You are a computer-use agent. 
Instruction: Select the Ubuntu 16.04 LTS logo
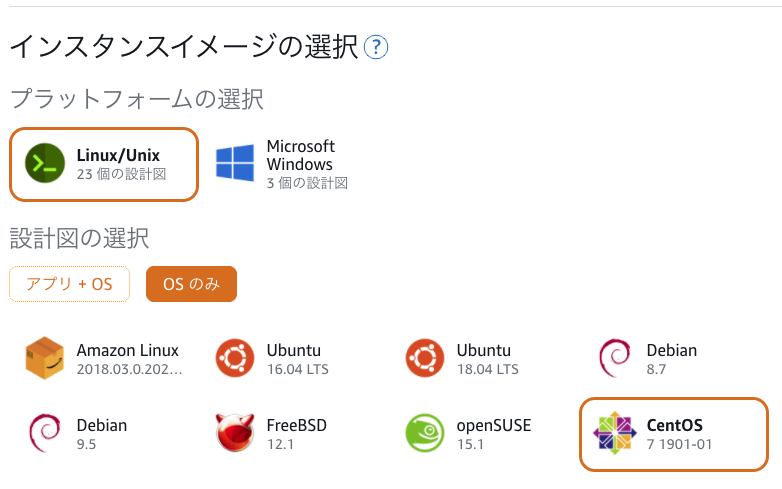[235, 358]
